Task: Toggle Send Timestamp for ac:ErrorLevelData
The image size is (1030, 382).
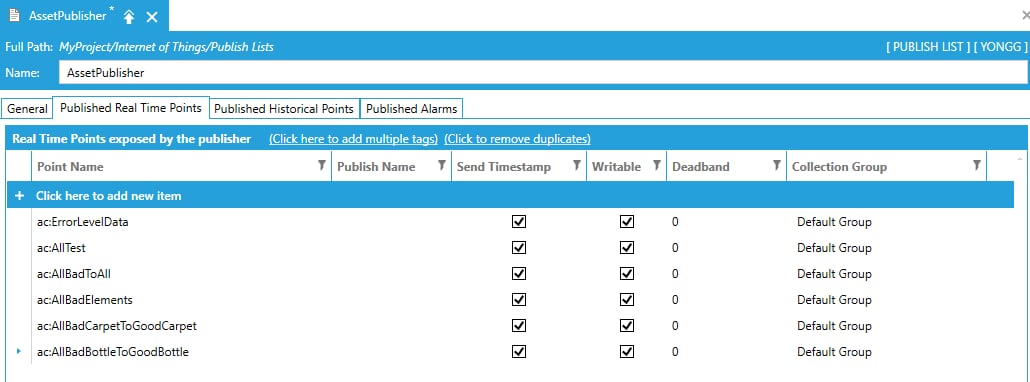Action: point(519,222)
